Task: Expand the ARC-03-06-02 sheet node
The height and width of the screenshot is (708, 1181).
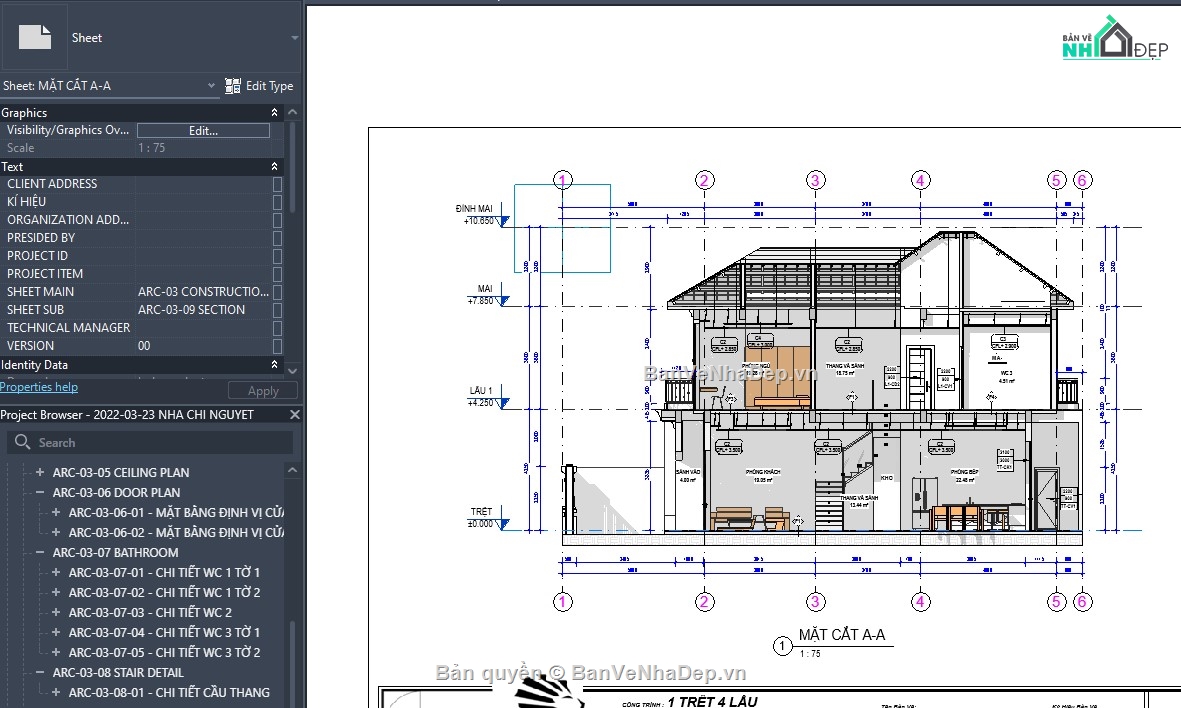Action: click(x=56, y=533)
